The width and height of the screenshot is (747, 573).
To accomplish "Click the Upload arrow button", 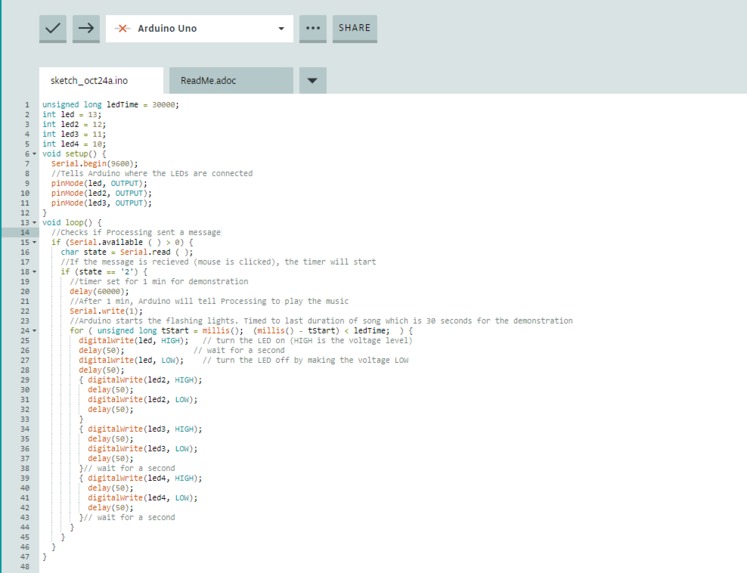I will 86,28.
